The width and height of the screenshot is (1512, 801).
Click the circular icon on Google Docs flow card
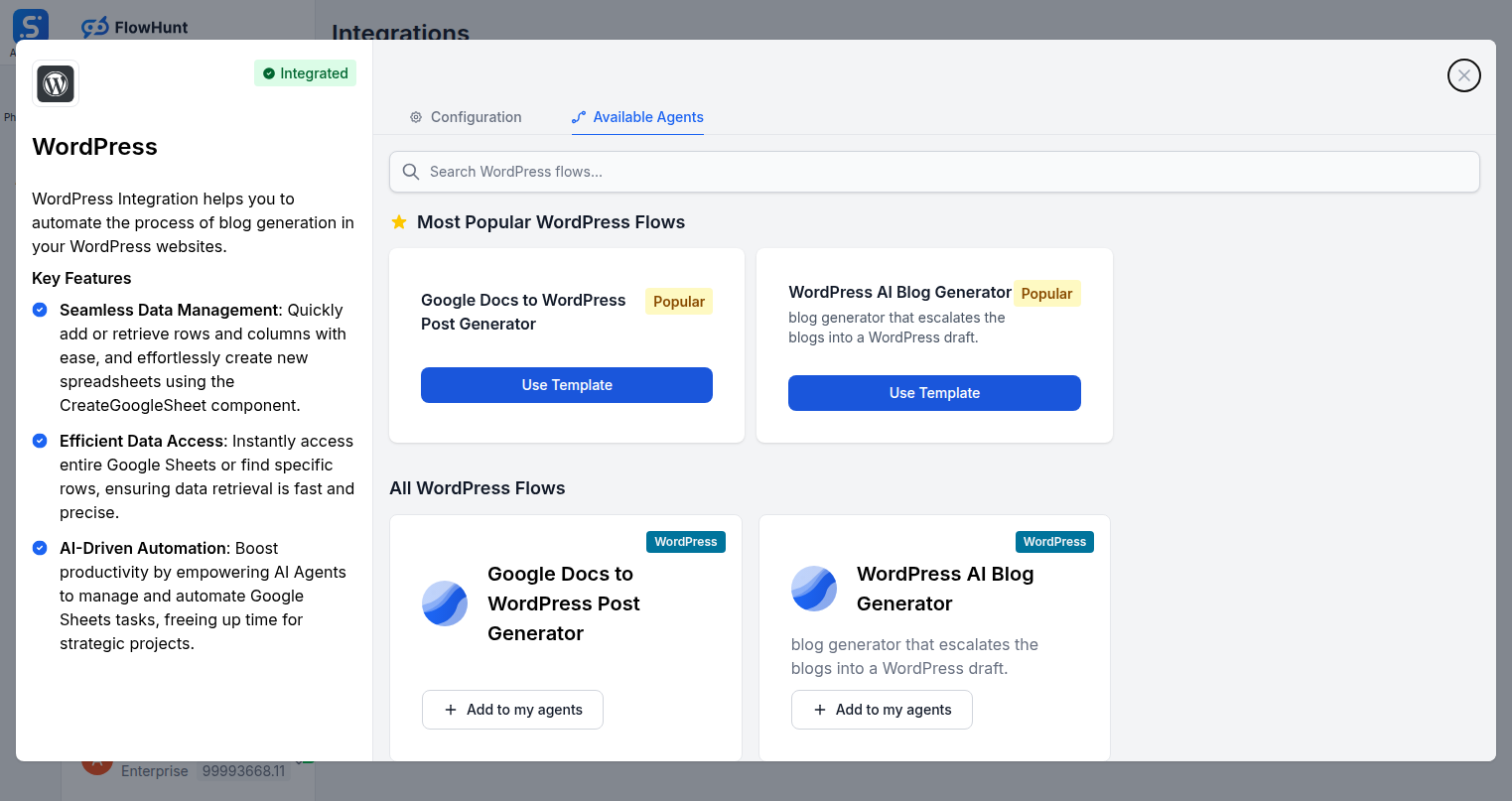point(444,603)
